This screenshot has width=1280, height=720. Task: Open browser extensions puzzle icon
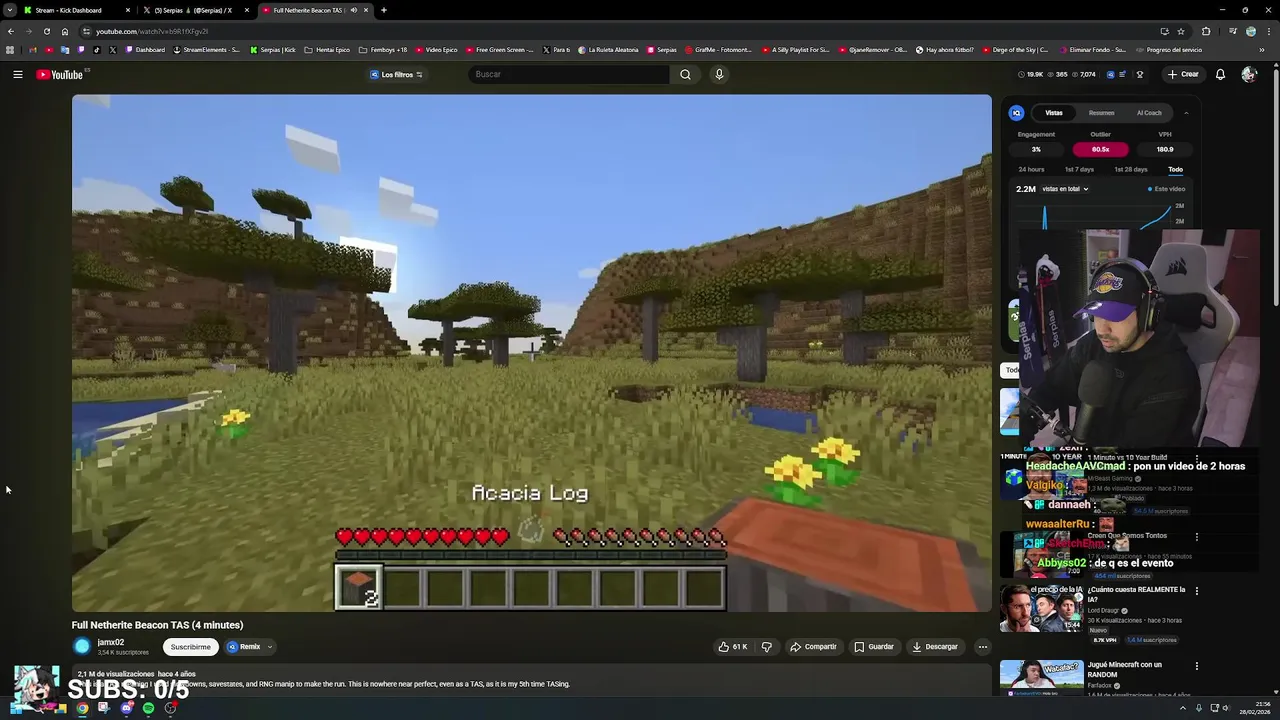click(1206, 31)
